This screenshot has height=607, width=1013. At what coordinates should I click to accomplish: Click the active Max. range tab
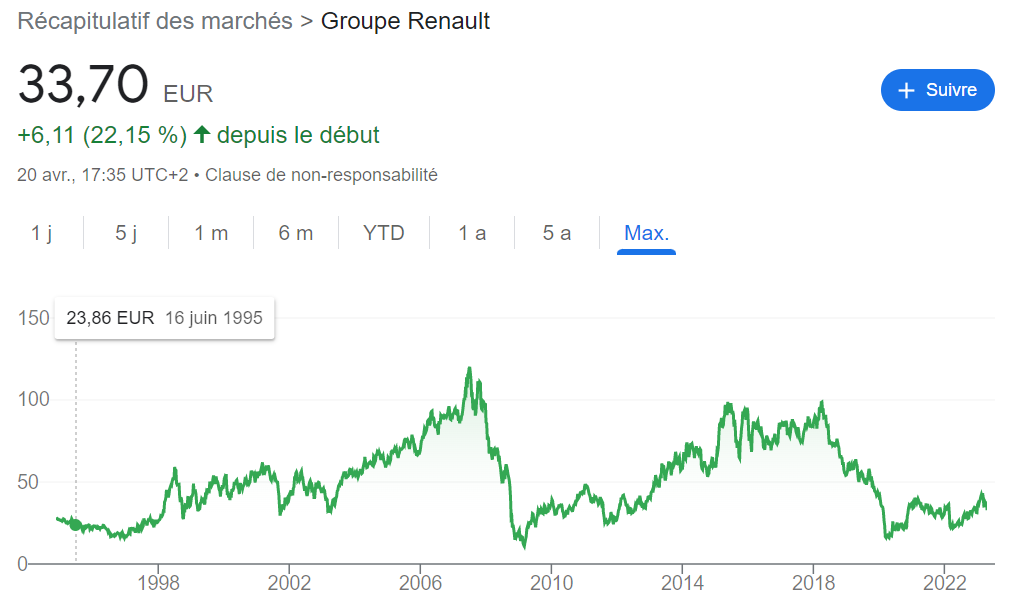click(646, 233)
